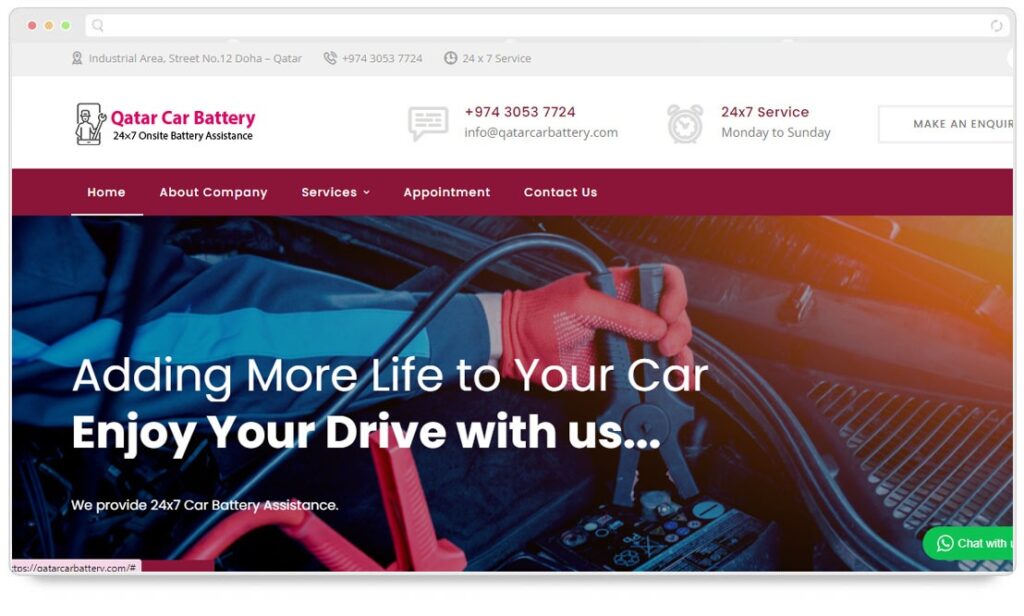Open the Home menu item
Viewport: 1024px width, 616px height.
106,192
